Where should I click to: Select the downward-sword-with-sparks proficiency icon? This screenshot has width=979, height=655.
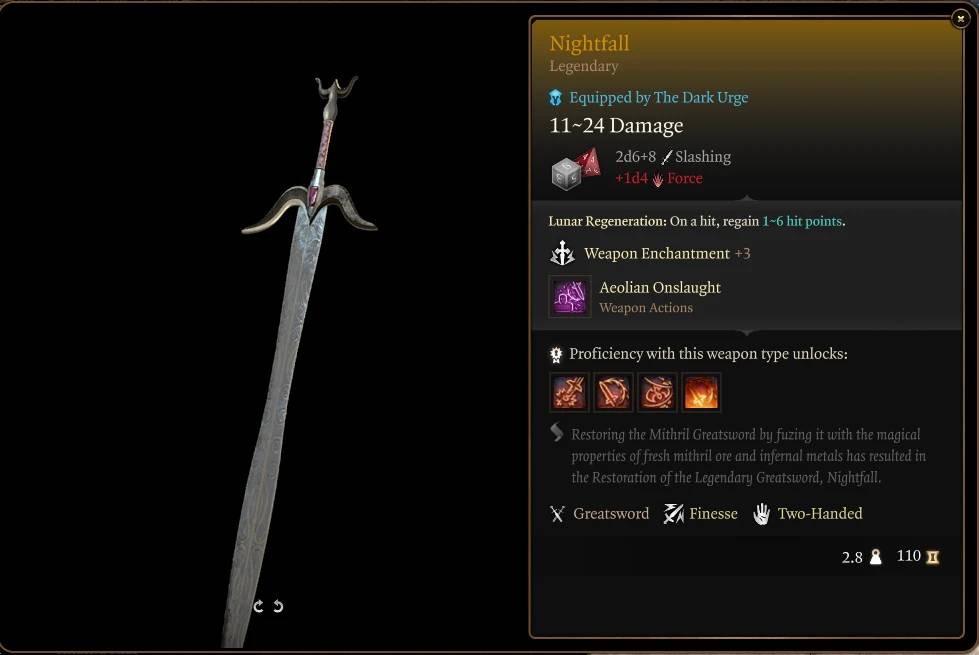tap(569, 392)
